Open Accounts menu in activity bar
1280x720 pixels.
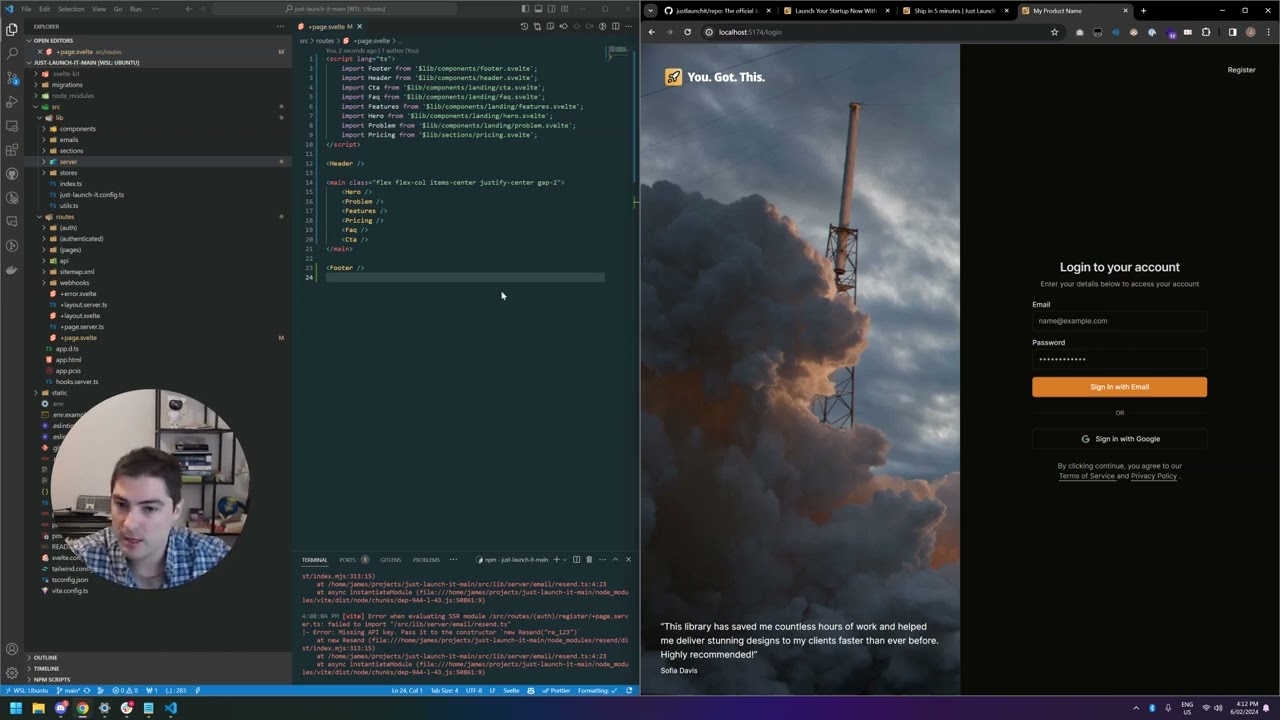(12, 649)
